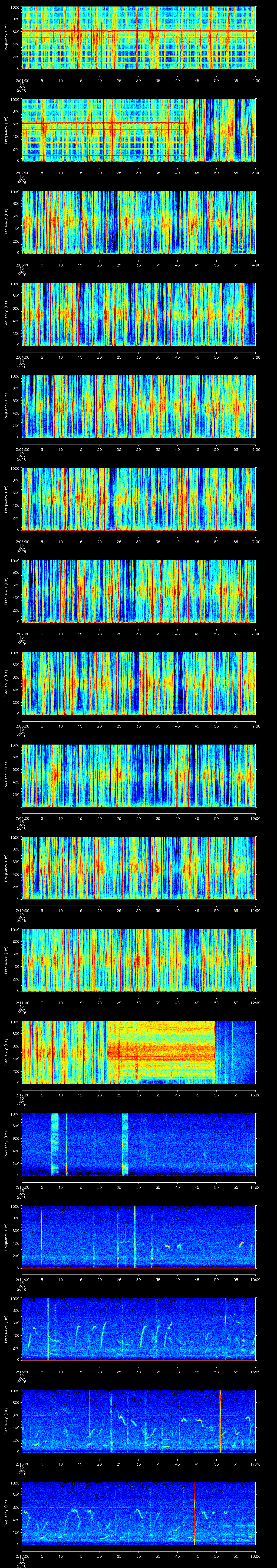Open the spectrogram panel starting at 2:03:00
Viewport: 277px width, 1568px height.
(139, 223)
